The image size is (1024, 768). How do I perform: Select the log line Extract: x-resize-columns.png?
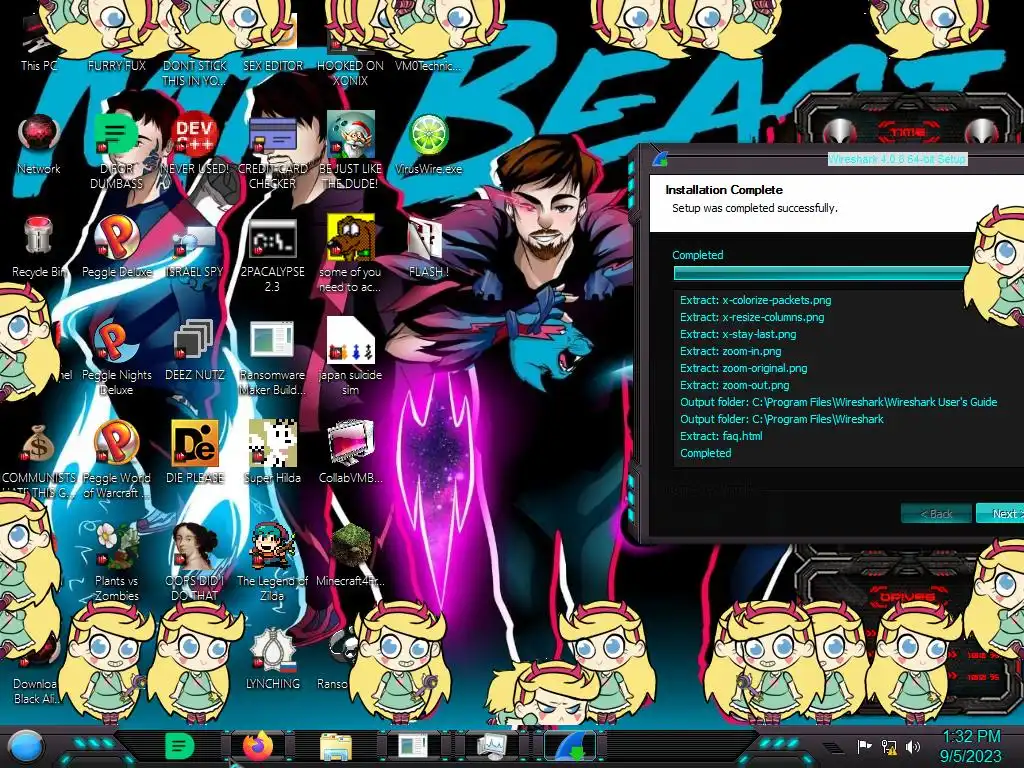752,317
